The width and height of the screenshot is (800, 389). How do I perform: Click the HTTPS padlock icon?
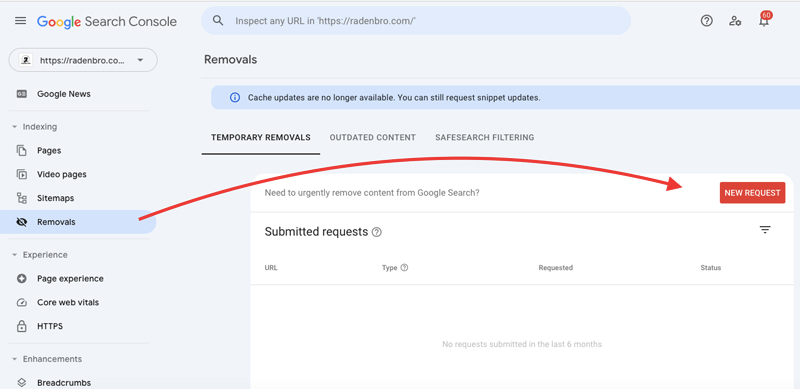pos(21,326)
